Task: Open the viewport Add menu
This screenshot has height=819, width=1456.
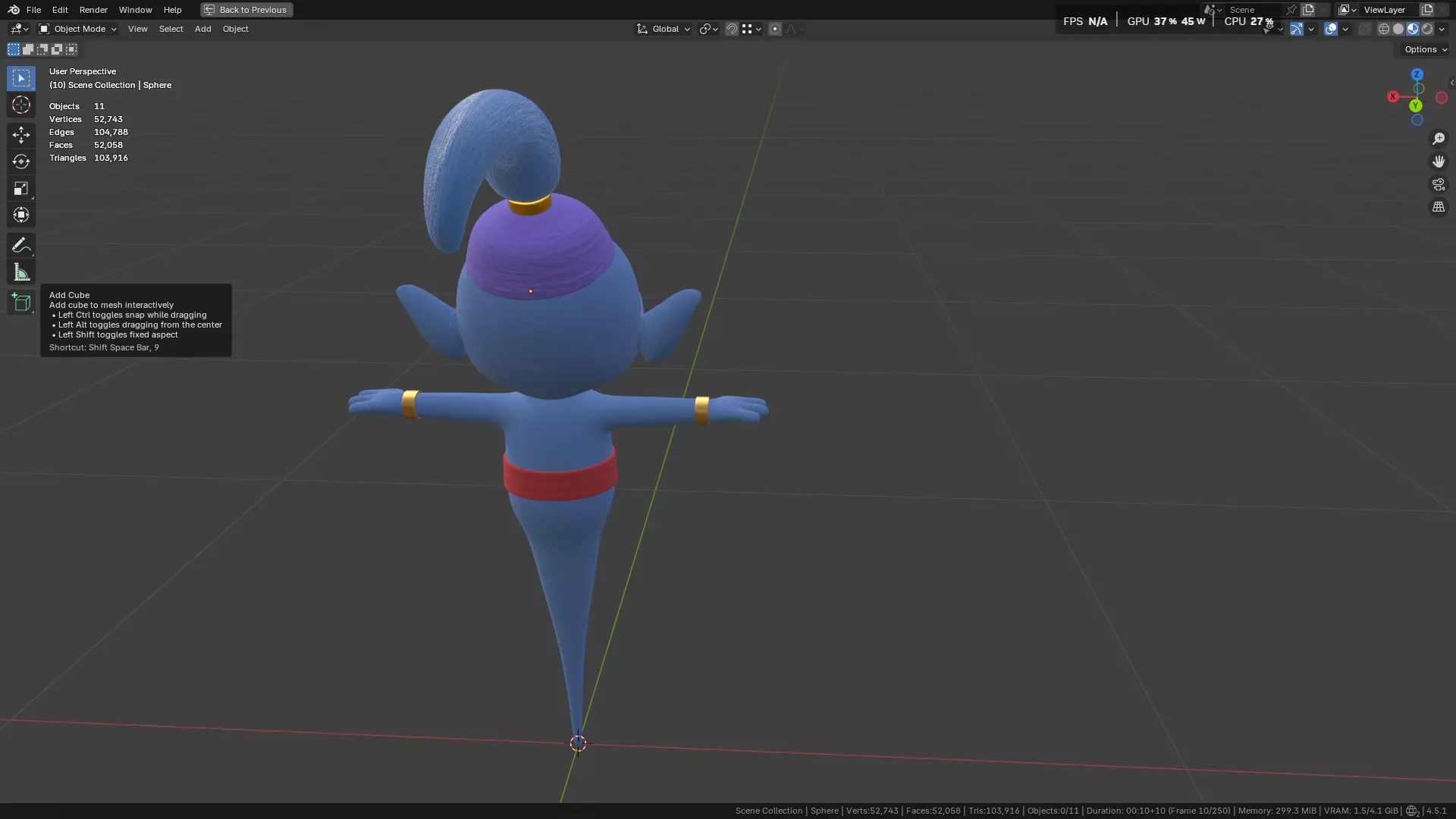Action: pos(202,29)
